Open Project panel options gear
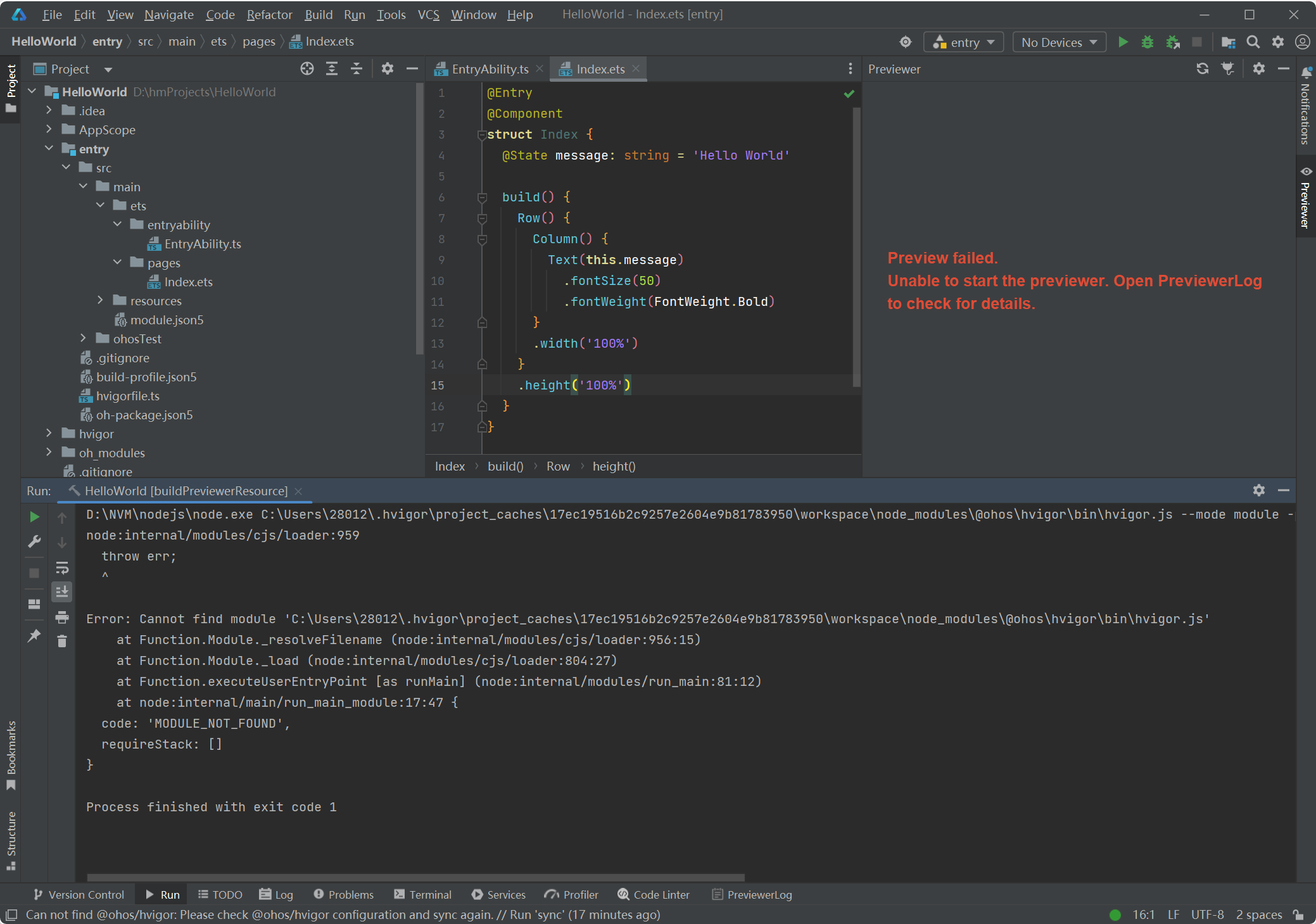The height and width of the screenshot is (924, 1316). click(x=388, y=69)
